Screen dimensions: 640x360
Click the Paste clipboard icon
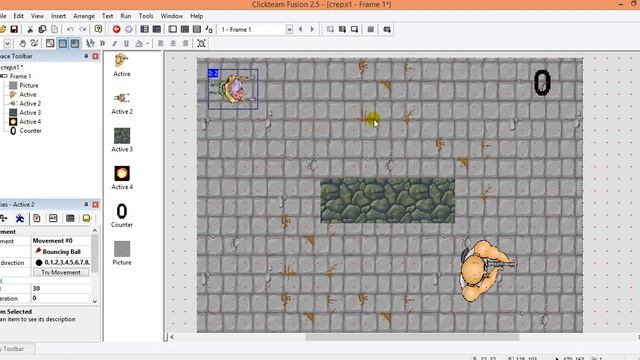coord(54,29)
